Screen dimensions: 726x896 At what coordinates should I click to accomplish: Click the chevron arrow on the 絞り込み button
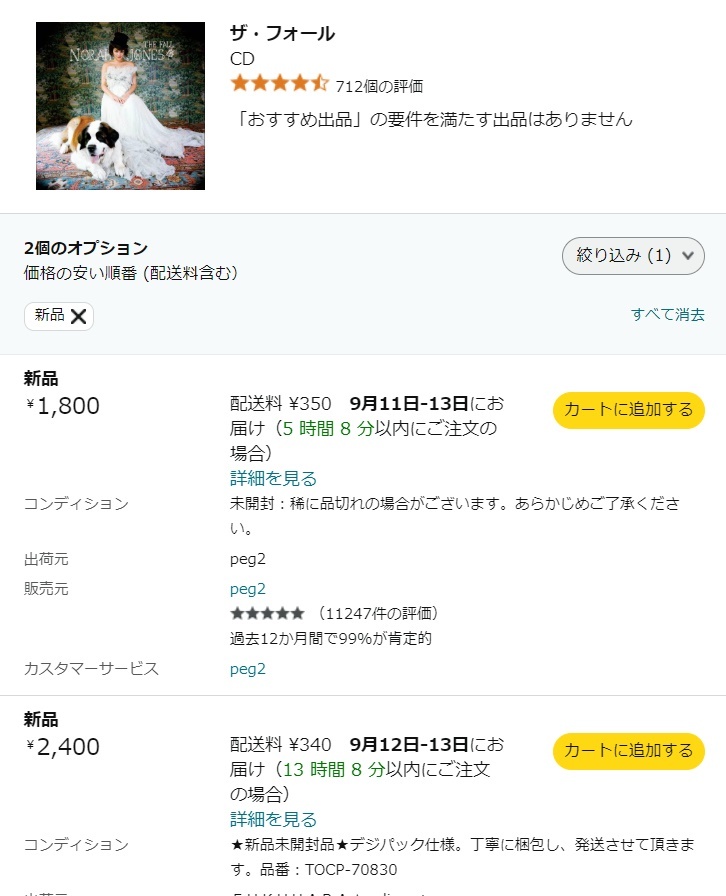687,256
